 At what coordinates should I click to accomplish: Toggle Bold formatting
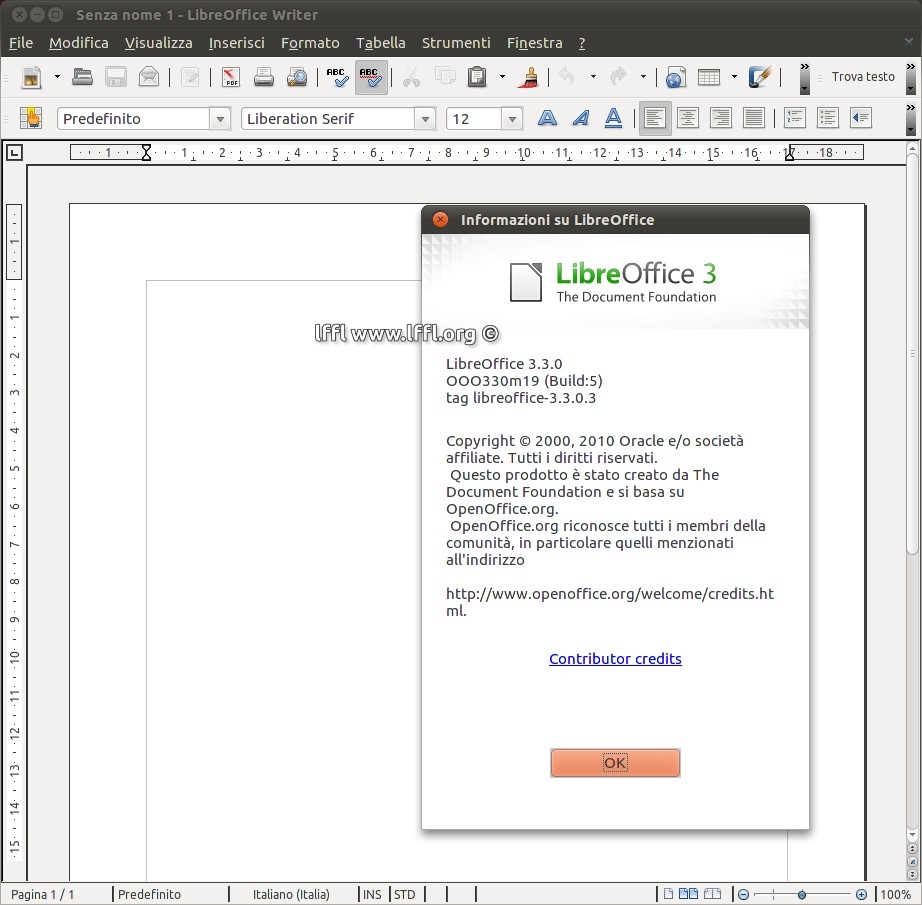pyautogui.click(x=547, y=118)
